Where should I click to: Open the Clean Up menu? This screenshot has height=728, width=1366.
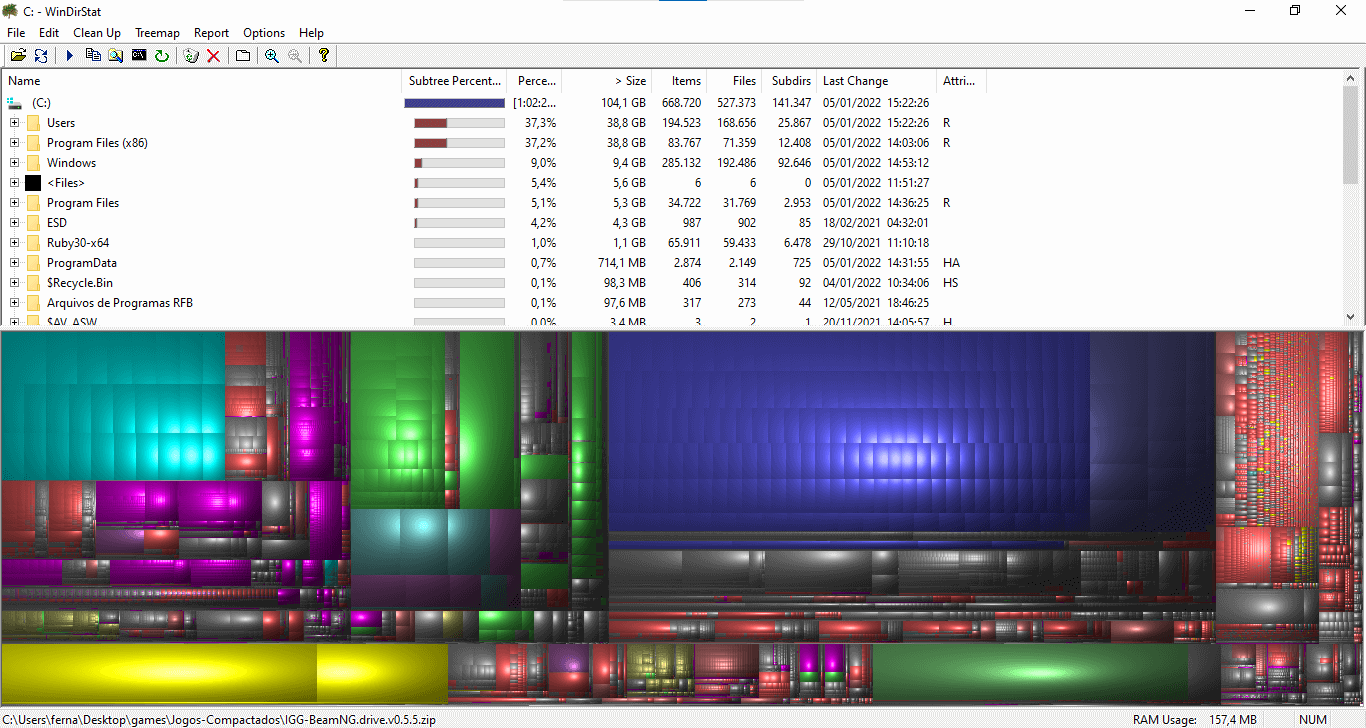click(97, 33)
